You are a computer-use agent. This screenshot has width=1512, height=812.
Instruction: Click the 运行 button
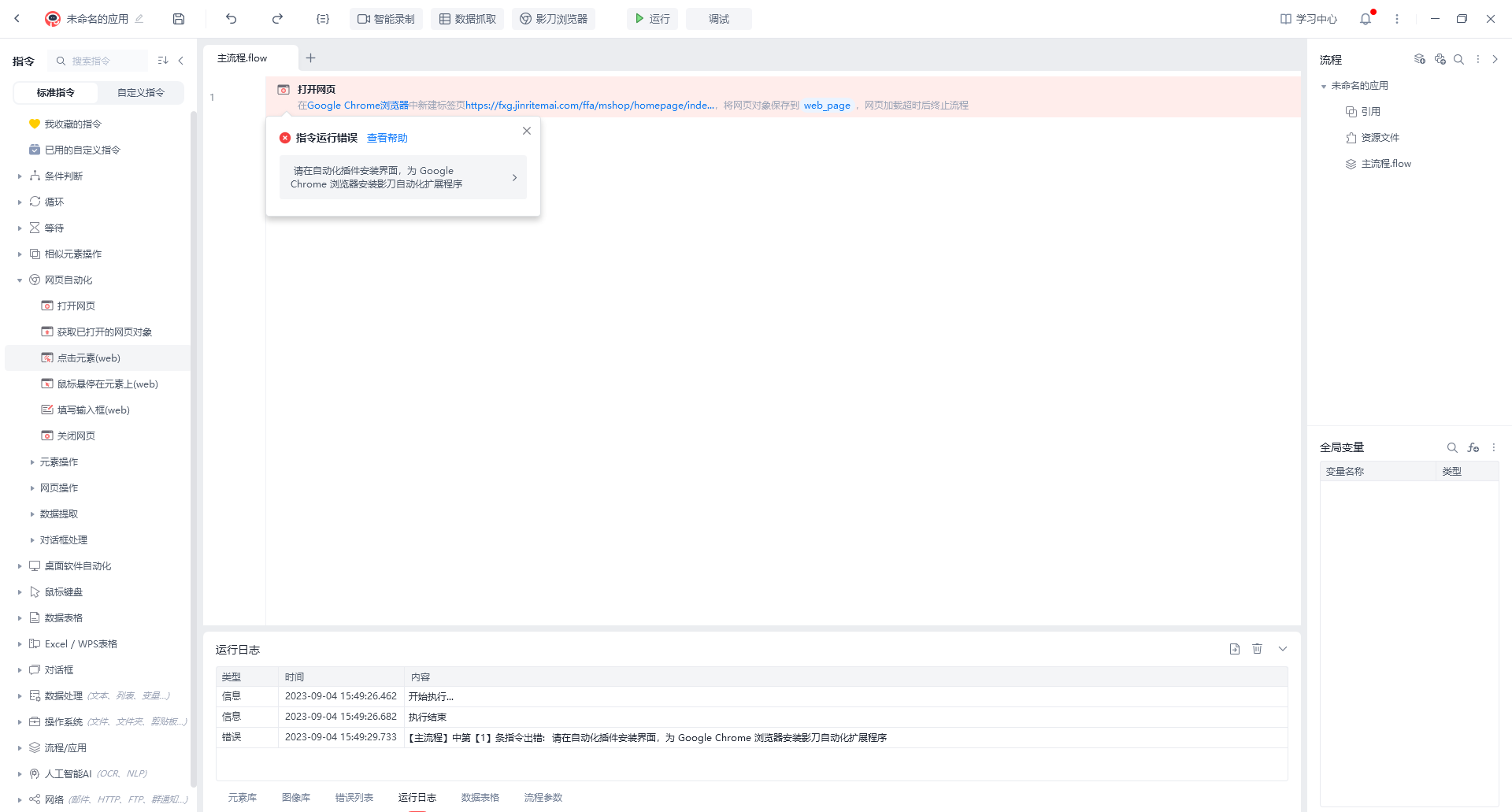[x=653, y=19]
